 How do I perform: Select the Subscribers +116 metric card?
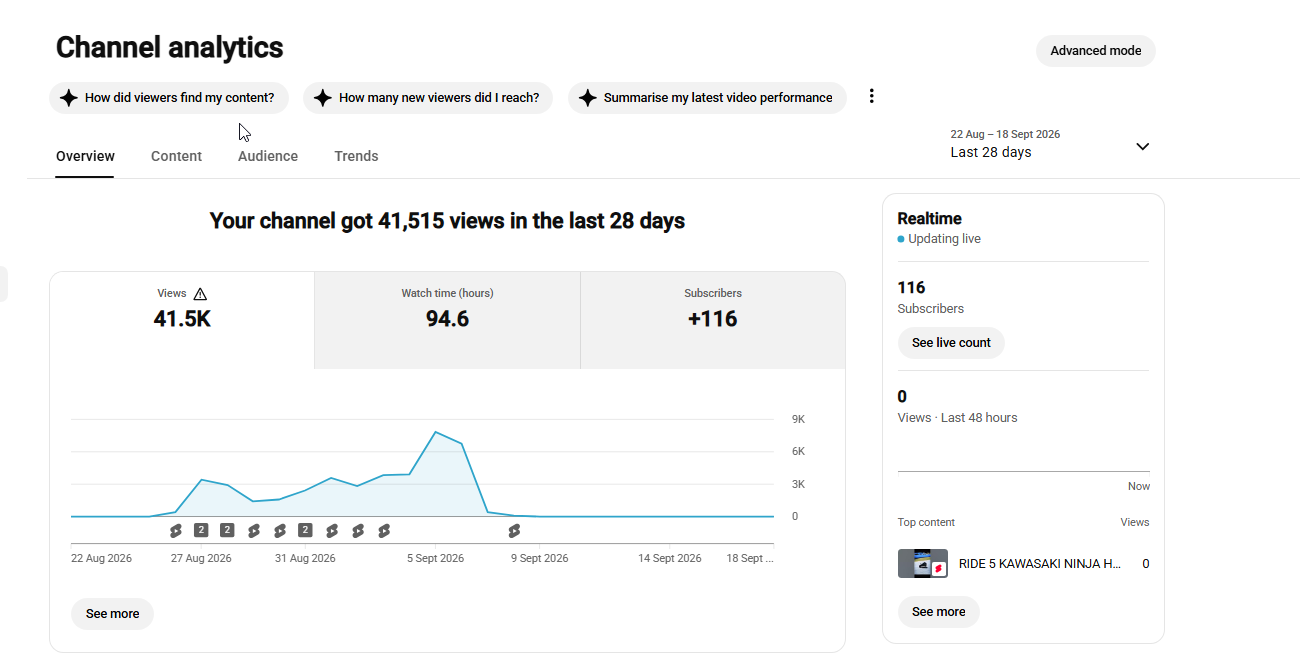(x=713, y=320)
